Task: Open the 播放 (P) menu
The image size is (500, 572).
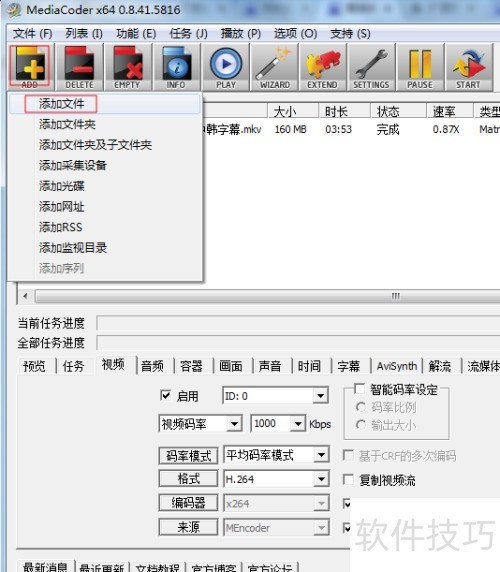Action: pyautogui.click(x=241, y=34)
